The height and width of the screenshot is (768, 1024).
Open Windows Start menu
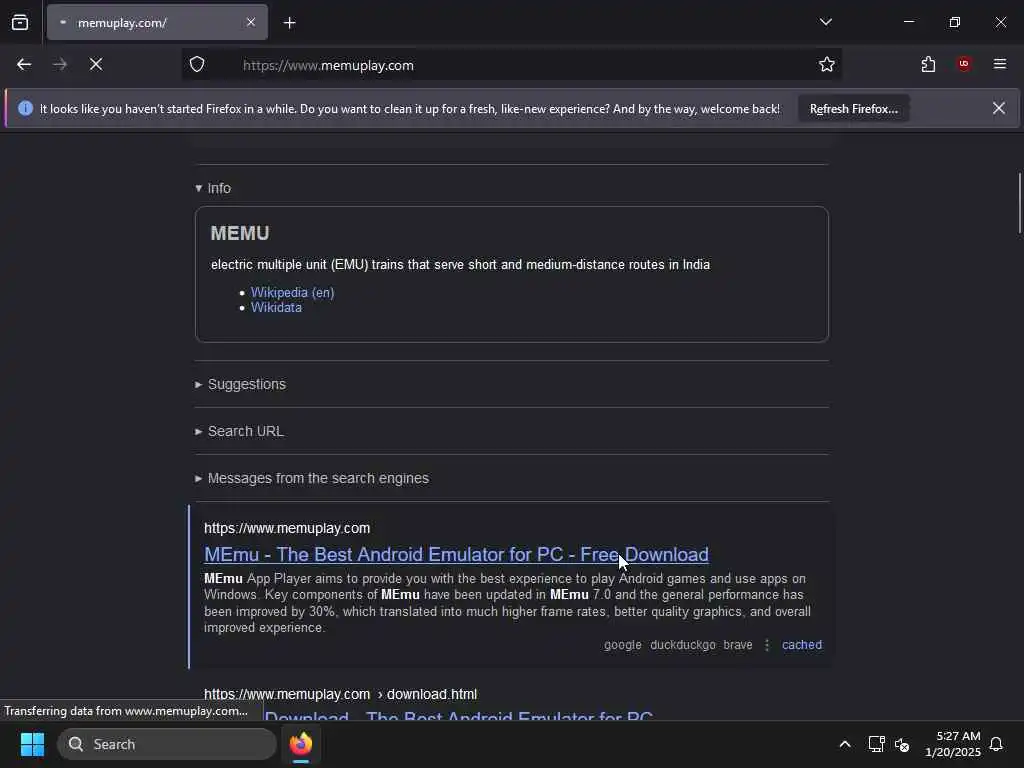pos(32,744)
